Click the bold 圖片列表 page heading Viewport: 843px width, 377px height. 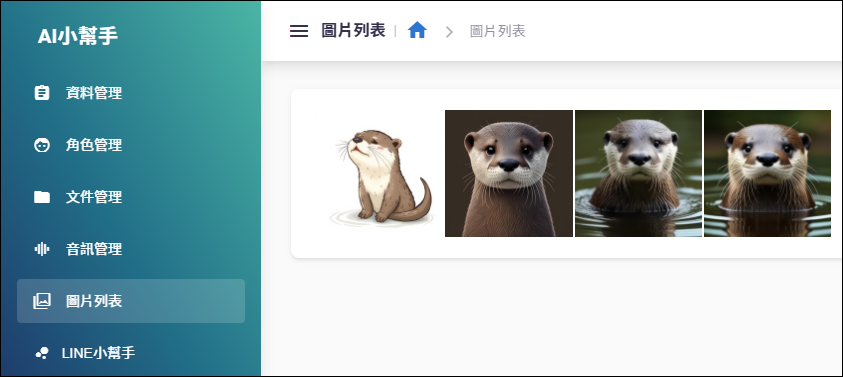353,31
